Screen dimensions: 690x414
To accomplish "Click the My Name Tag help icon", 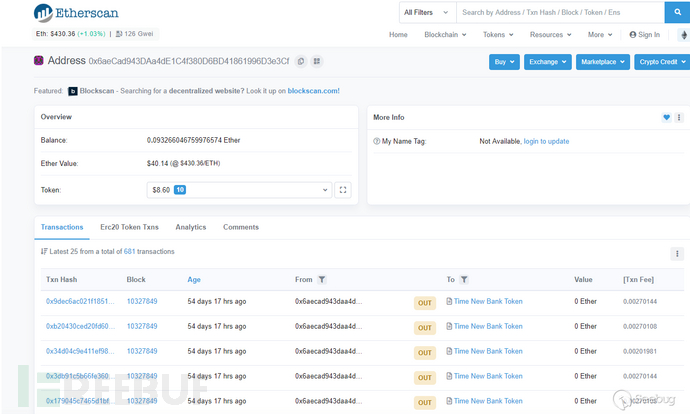I will click(x=377, y=141).
